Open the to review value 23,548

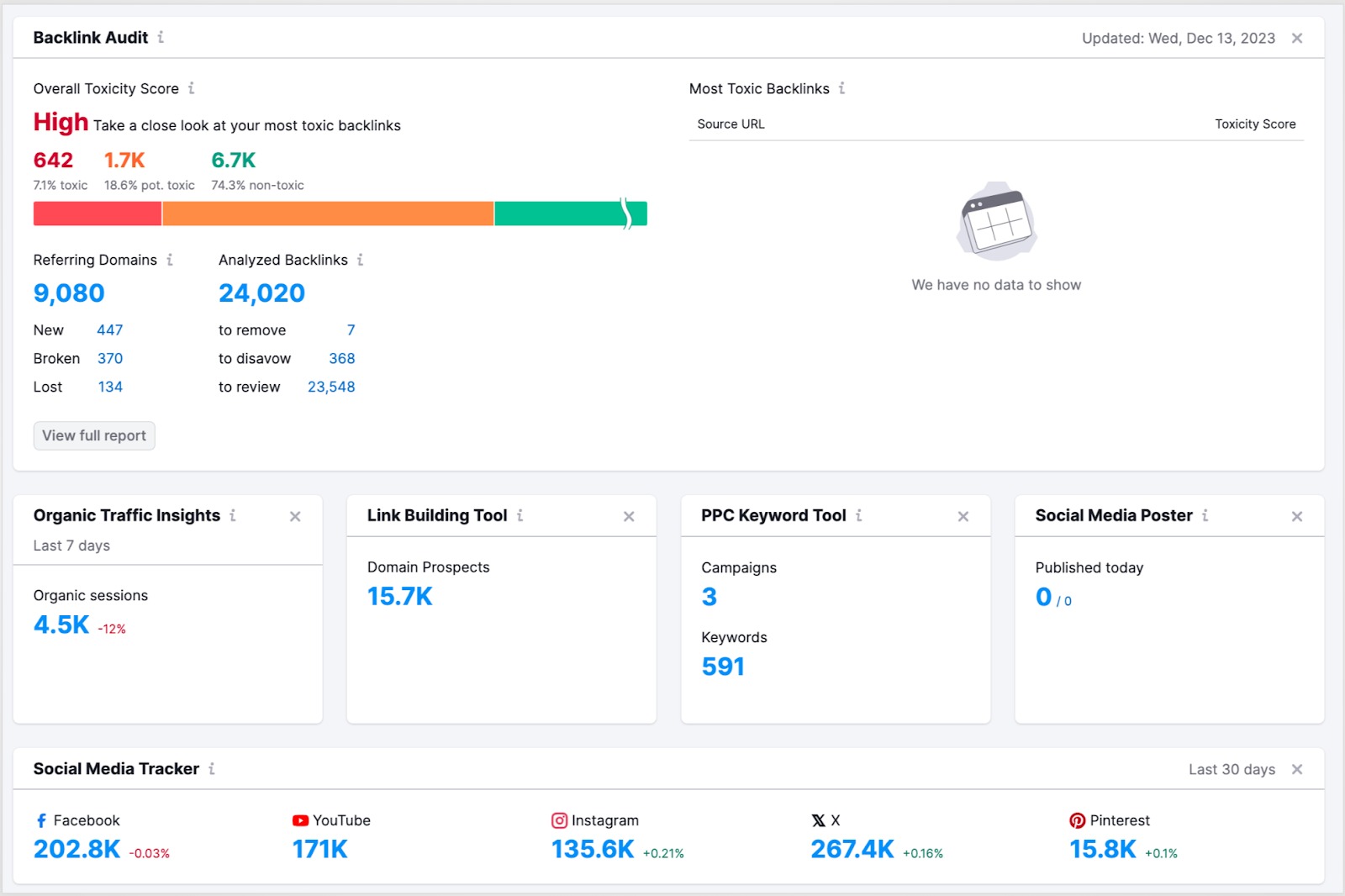click(x=331, y=387)
